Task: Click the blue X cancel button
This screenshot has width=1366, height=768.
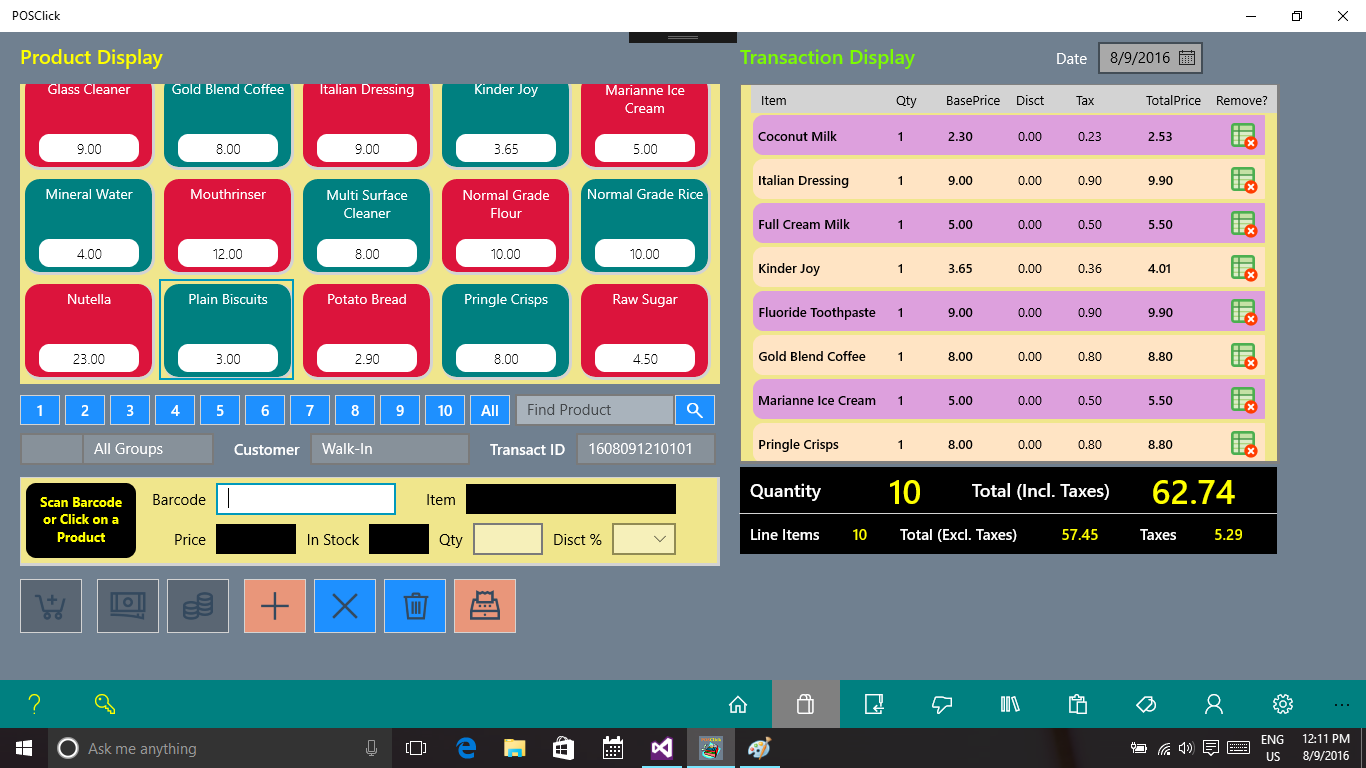Action: pos(345,606)
